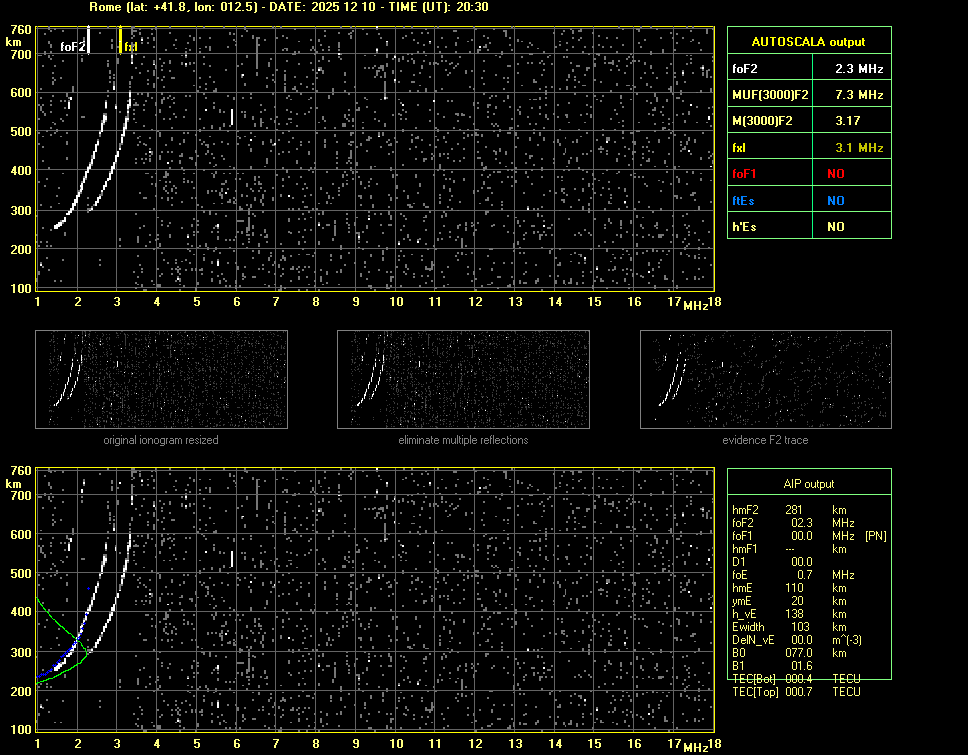The image size is (968, 755).
Task: Open the 'eliminate multiple reflections' thumbnail
Action: (463, 379)
